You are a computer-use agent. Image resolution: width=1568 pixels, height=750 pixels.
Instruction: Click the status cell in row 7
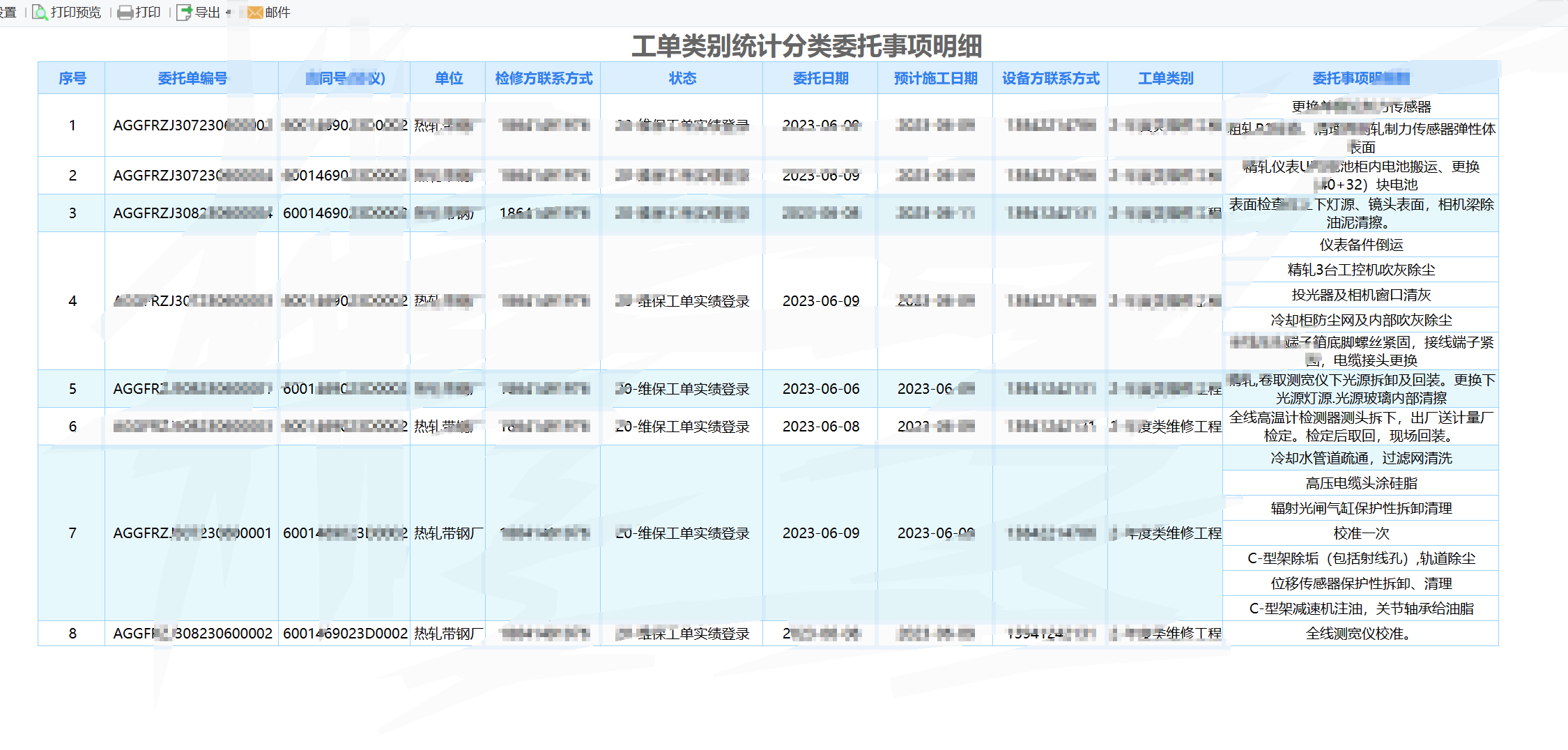[682, 533]
